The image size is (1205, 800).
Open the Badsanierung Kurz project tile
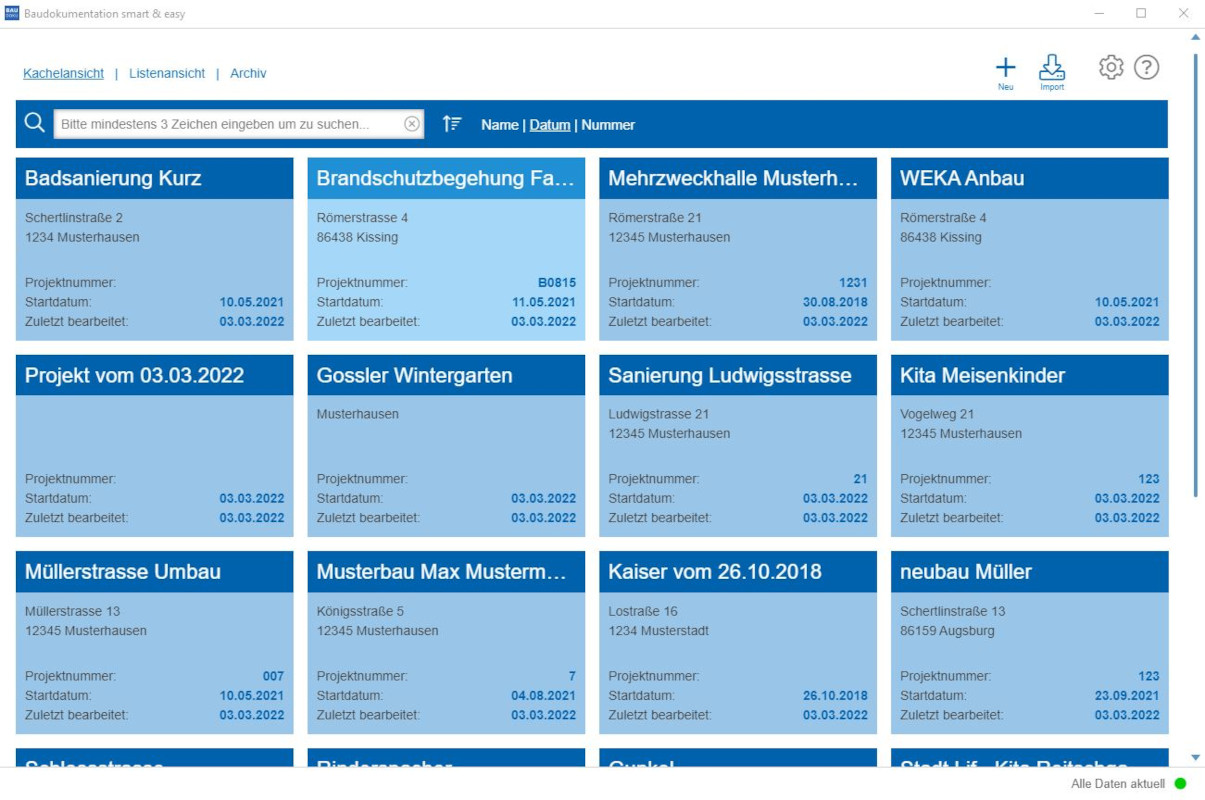(x=155, y=249)
